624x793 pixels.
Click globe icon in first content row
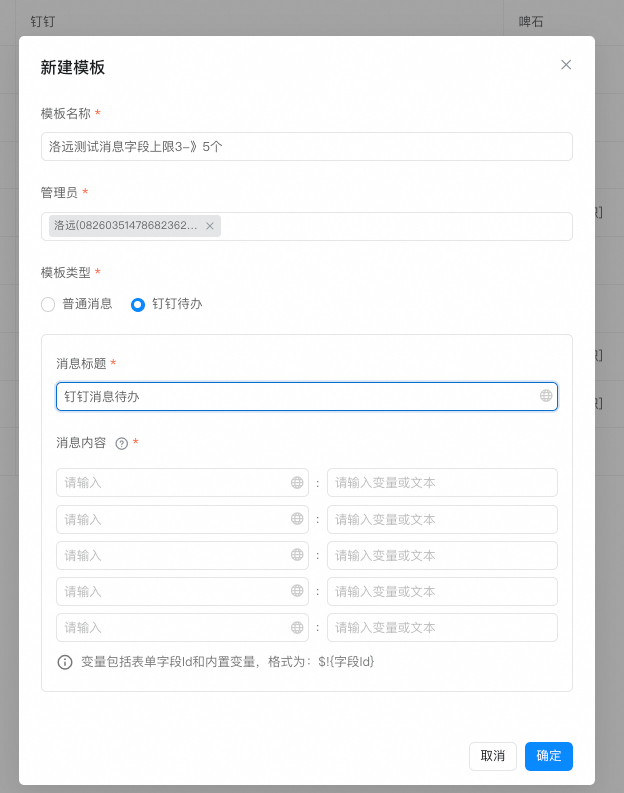pos(297,482)
